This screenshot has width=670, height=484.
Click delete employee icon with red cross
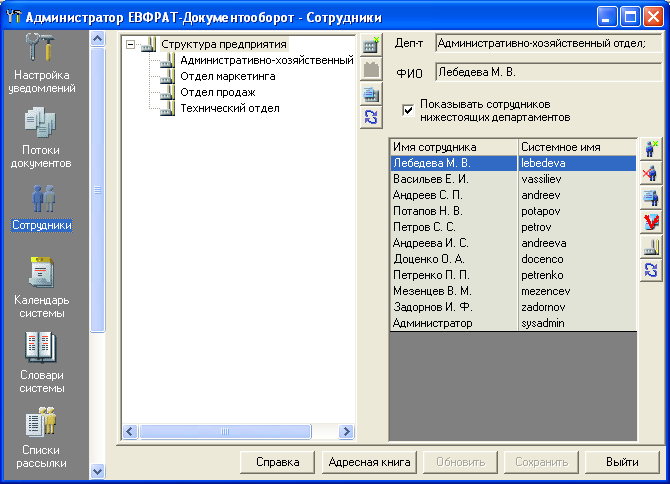651,173
